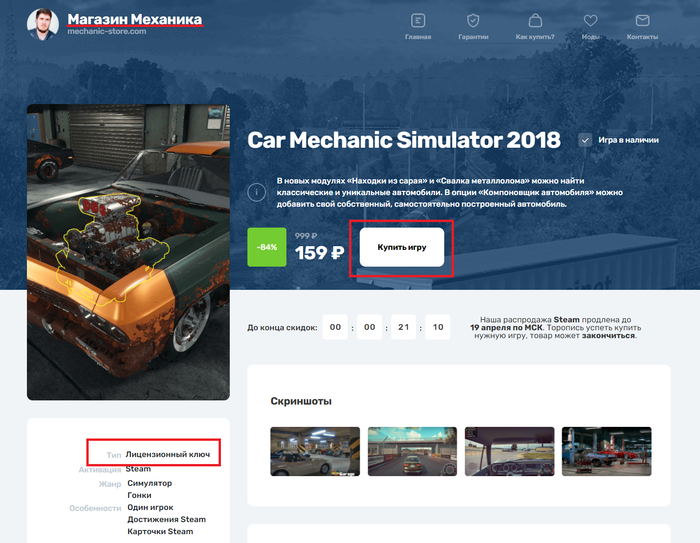The width and height of the screenshot is (700, 543).
Task: Click the 19 апреля по МСК sale text
Action: tap(506, 328)
